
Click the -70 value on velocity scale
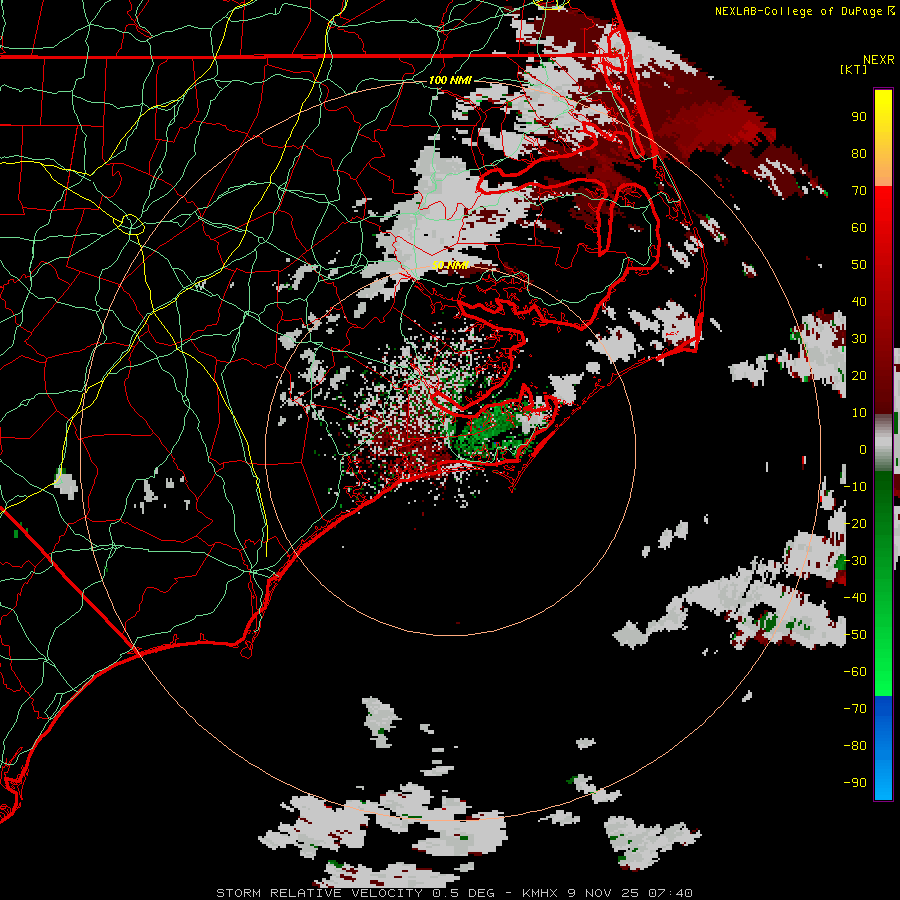[855, 709]
